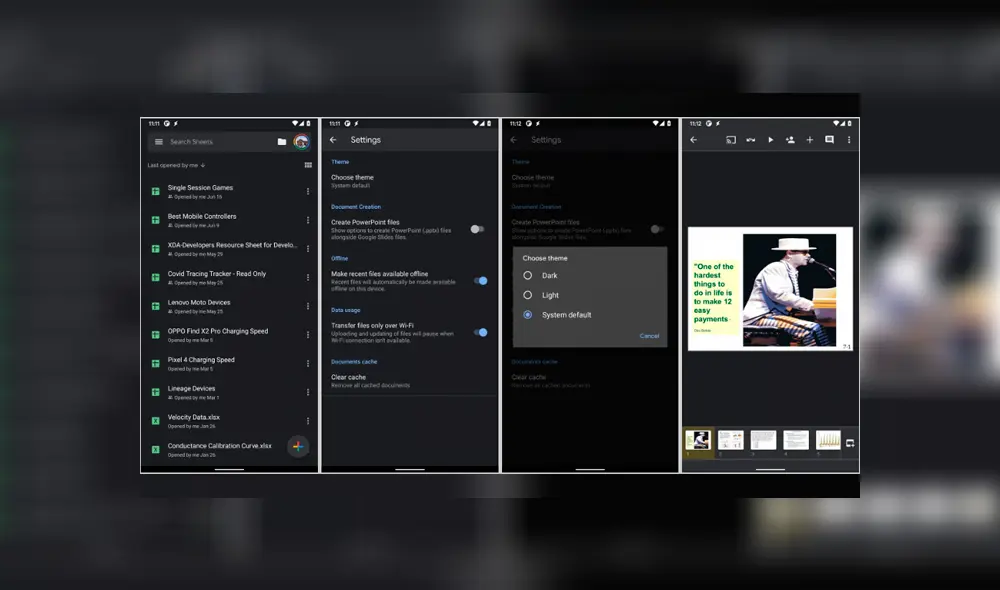
Task: Switch to grid view in Sheets file list
Action: 307,165
